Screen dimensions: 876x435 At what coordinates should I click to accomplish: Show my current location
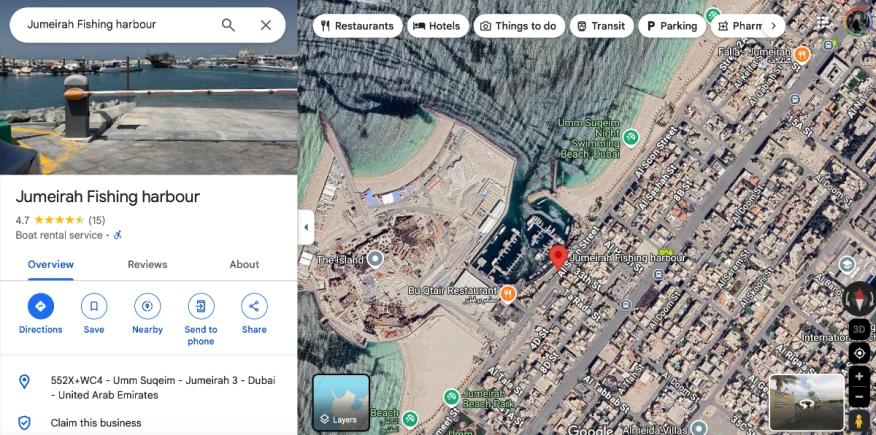859,353
